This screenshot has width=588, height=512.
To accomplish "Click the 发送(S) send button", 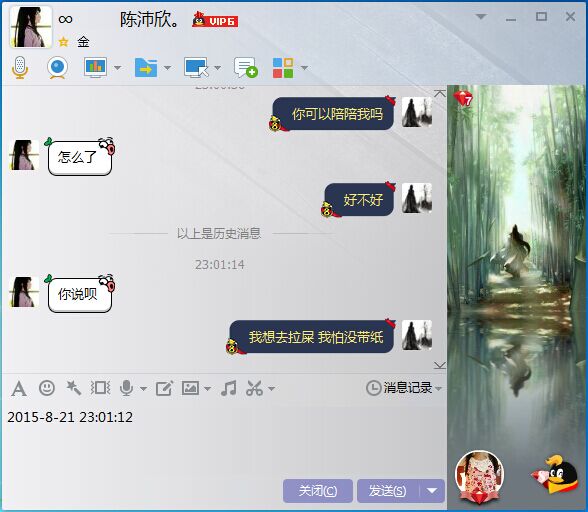I will tap(387, 491).
